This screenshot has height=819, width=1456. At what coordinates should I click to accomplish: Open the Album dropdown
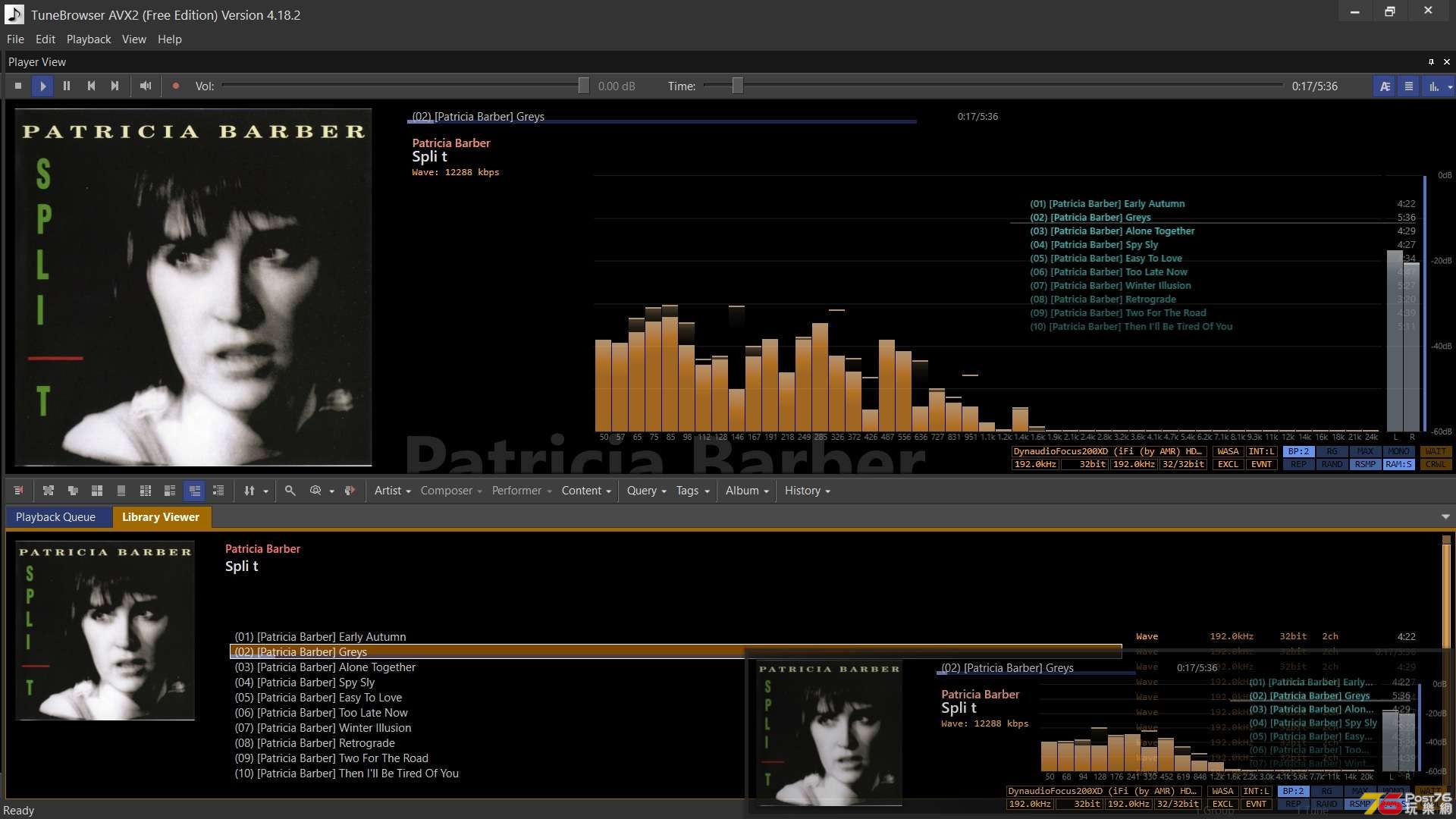pos(747,491)
